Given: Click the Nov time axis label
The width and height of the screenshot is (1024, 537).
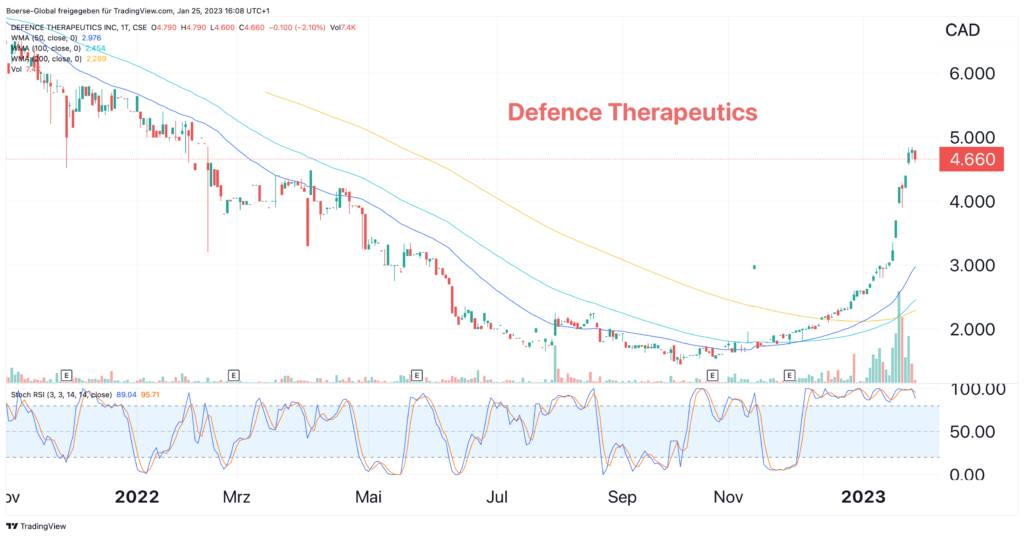Looking at the screenshot, I should (x=728, y=497).
